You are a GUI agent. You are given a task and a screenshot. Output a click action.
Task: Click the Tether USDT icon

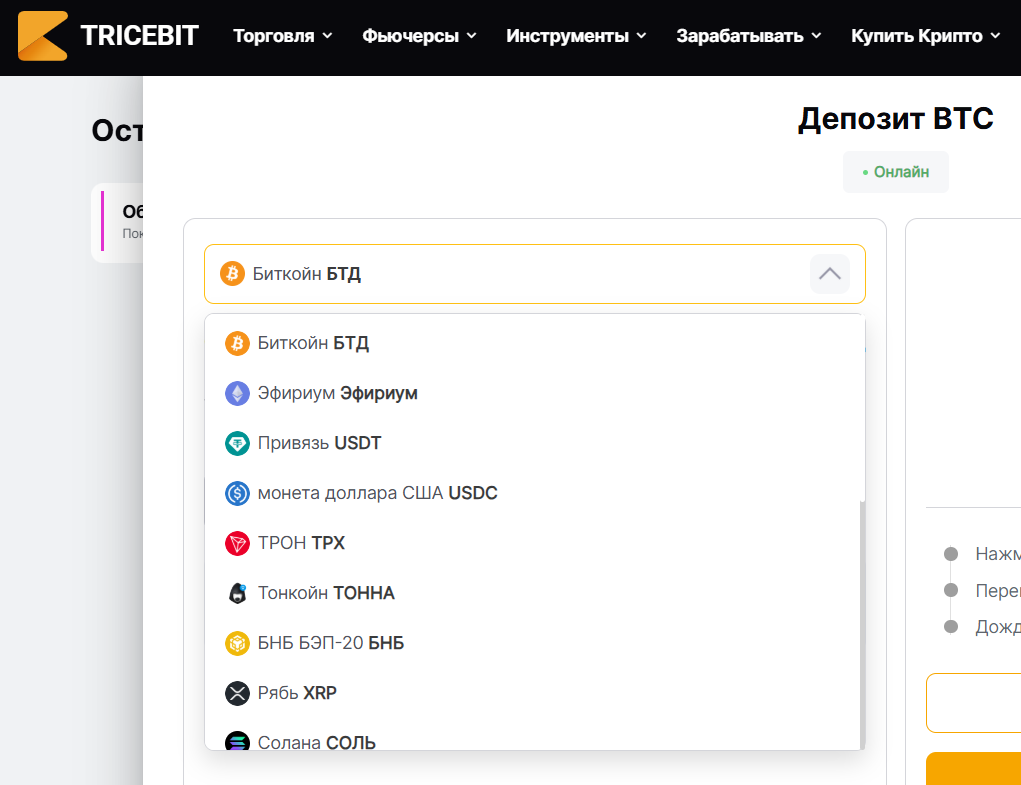pyautogui.click(x=237, y=443)
